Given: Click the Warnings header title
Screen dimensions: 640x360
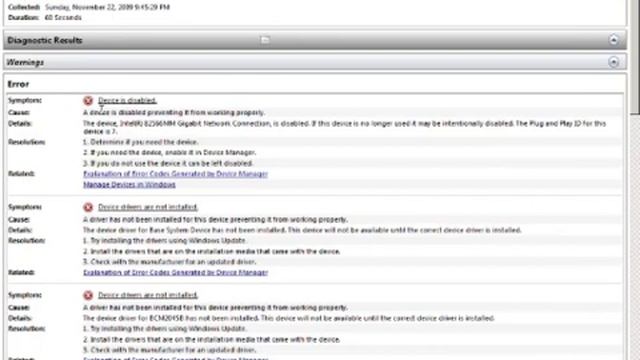Looking at the screenshot, I should pyautogui.click(x=25, y=62).
